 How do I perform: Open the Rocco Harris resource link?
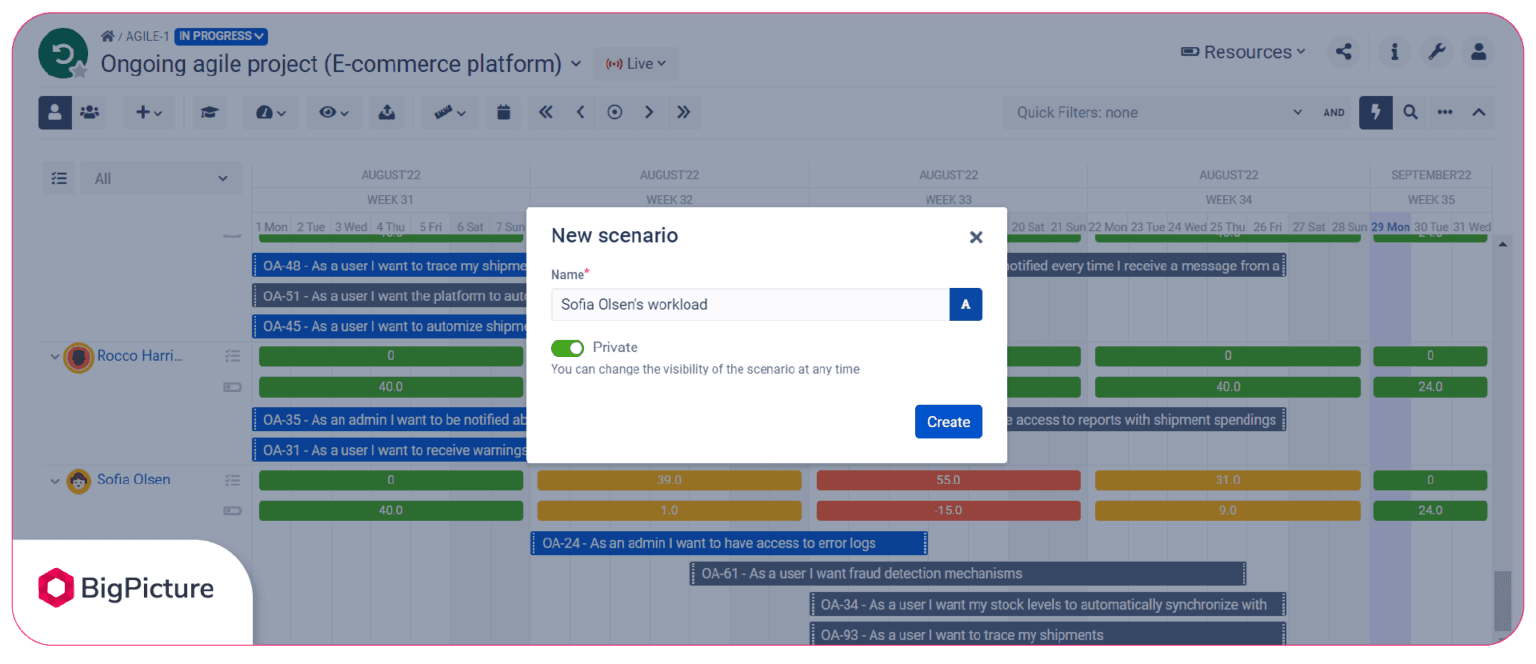[140, 355]
